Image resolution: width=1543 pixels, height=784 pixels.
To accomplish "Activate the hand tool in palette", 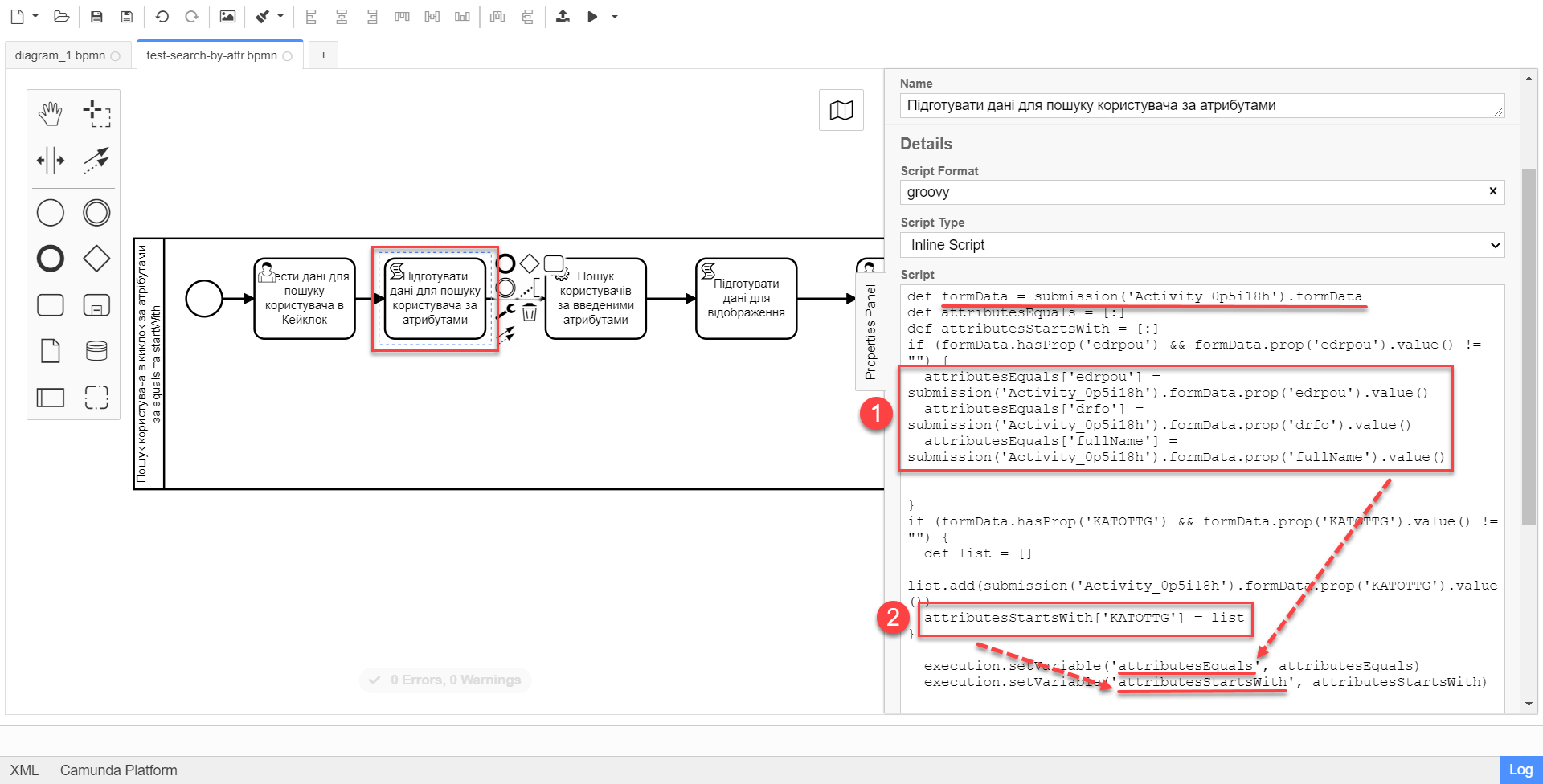I will click(50, 114).
